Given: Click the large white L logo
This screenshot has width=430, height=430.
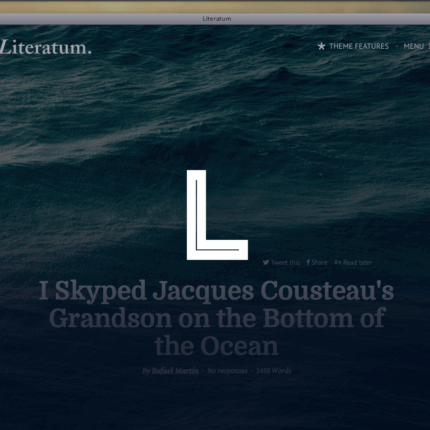Looking at the screenshot, I should [x=217, y=215].
